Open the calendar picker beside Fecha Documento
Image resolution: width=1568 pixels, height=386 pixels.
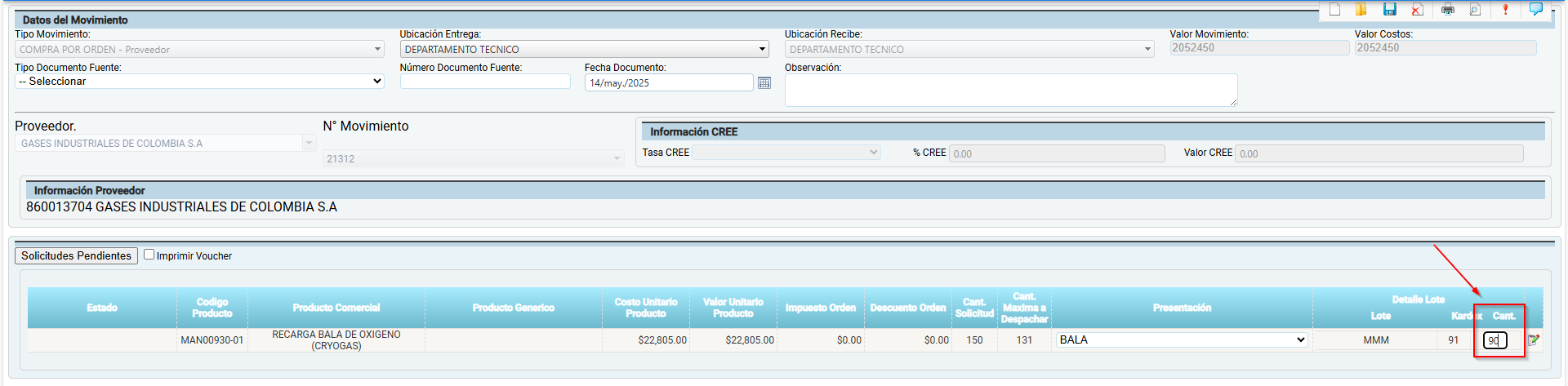(x=764, y=83)
